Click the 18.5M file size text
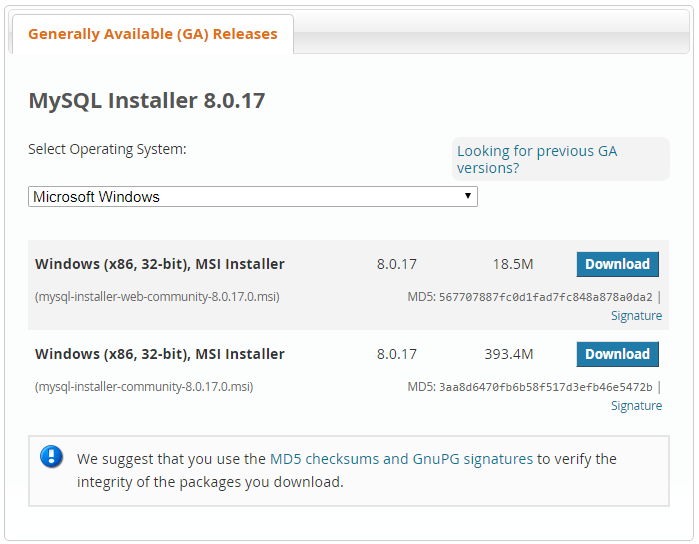The width and height of the screenshot is (699, 544). tap(513, 265)
